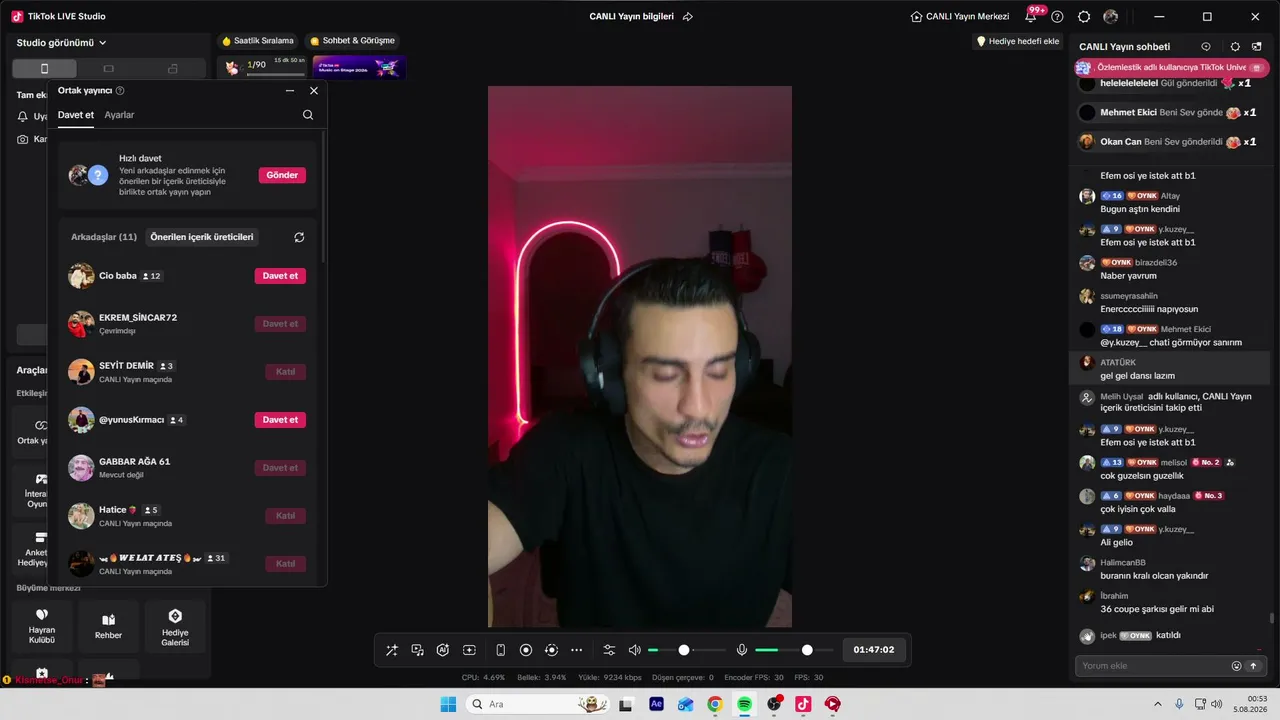Open the Windows Start menu

click(x=448, y=704)
